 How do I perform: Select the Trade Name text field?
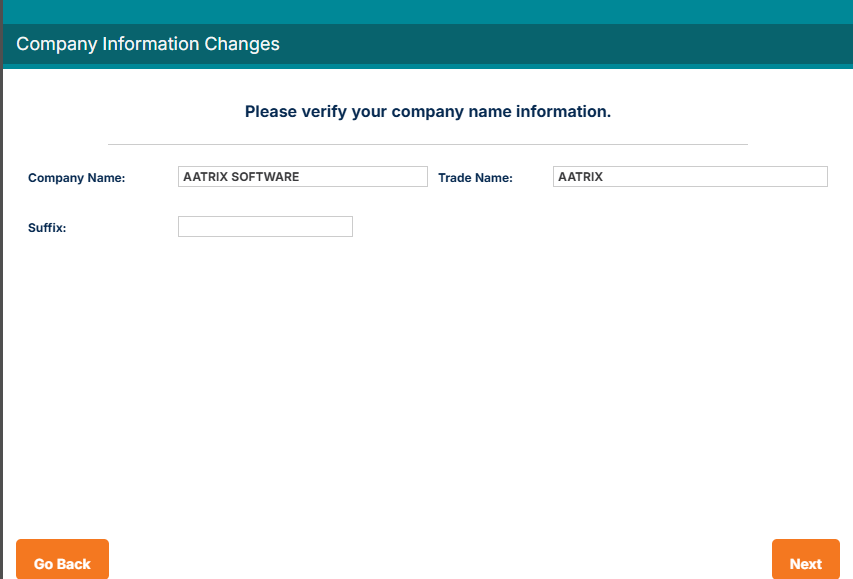tap(690, 177)
